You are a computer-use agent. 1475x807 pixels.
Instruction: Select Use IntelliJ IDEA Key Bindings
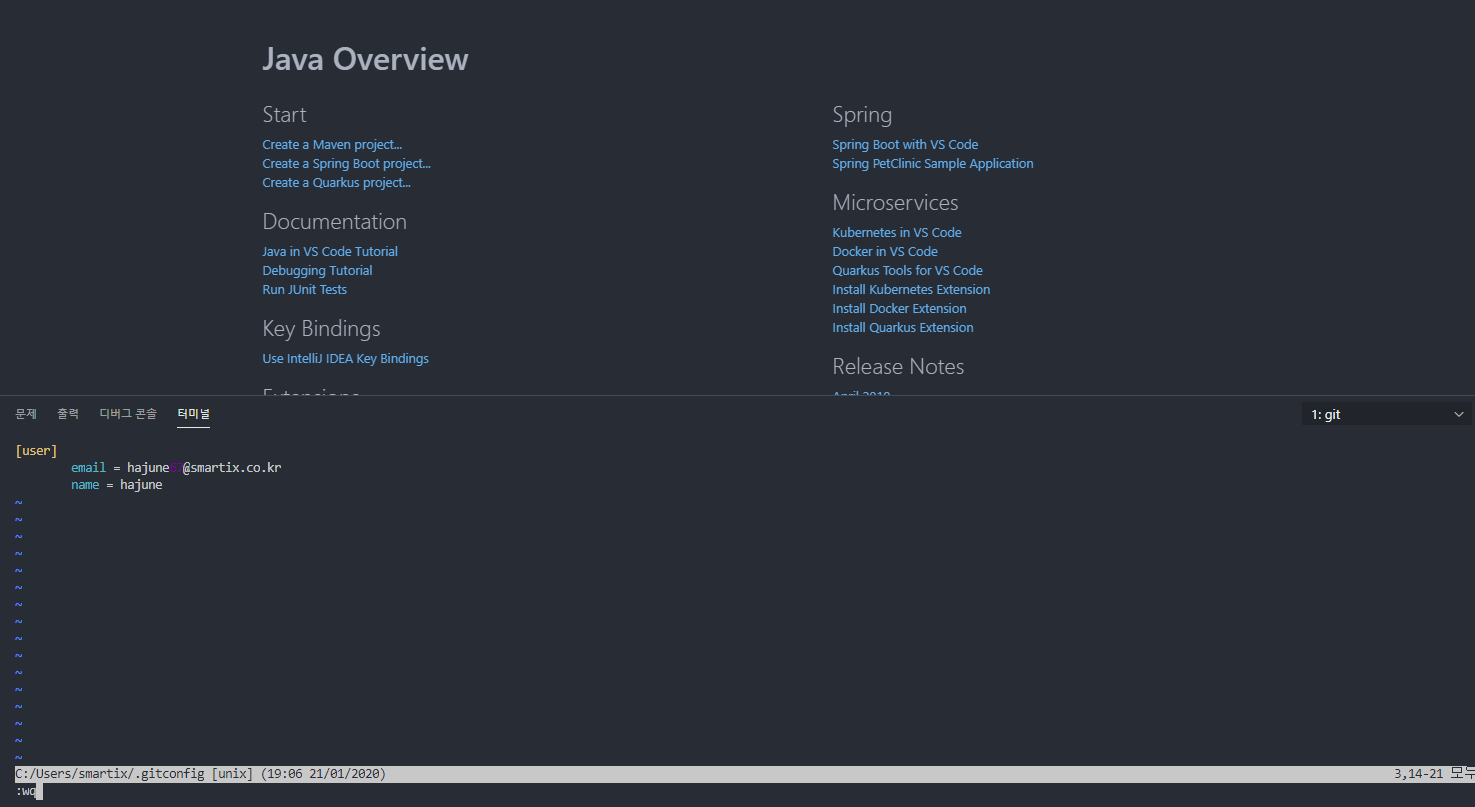click(345, 359)
